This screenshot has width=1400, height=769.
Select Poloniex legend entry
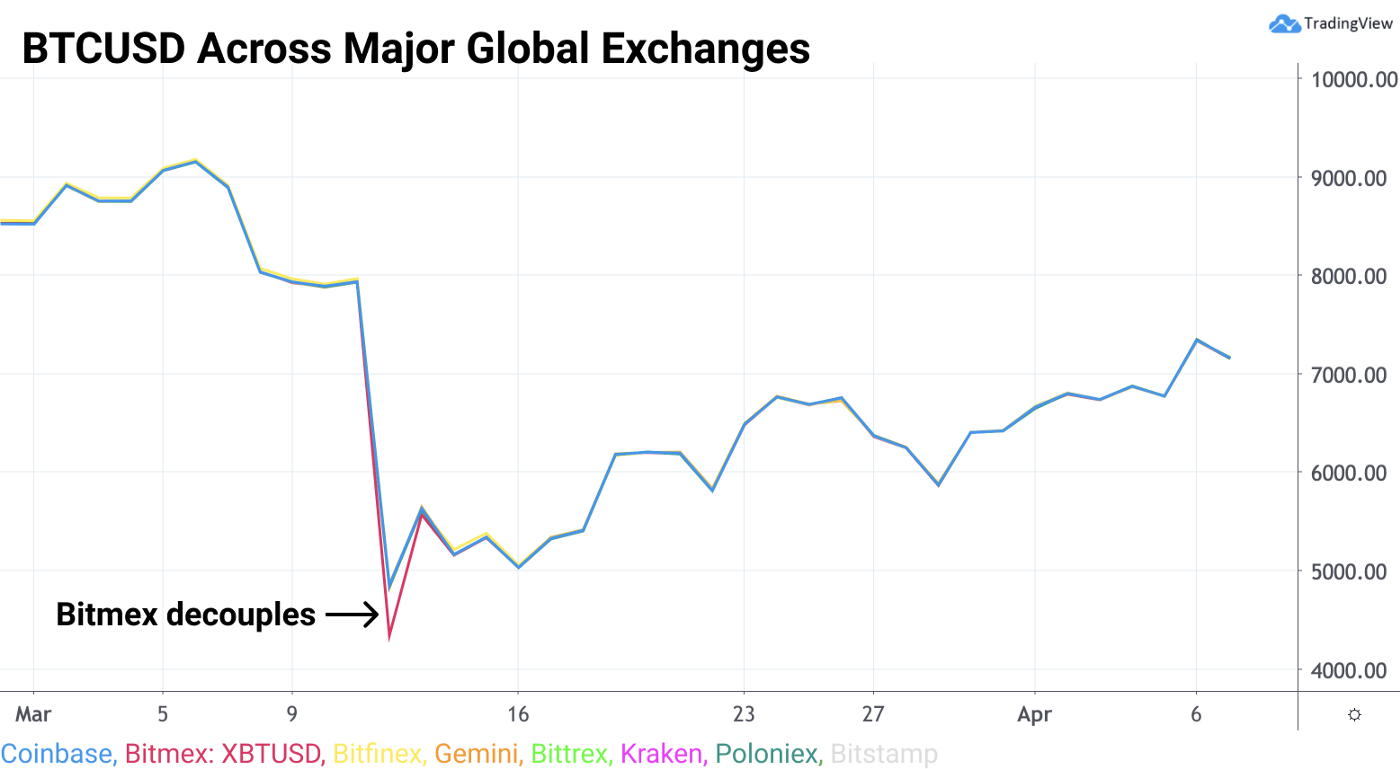point(768,752)
